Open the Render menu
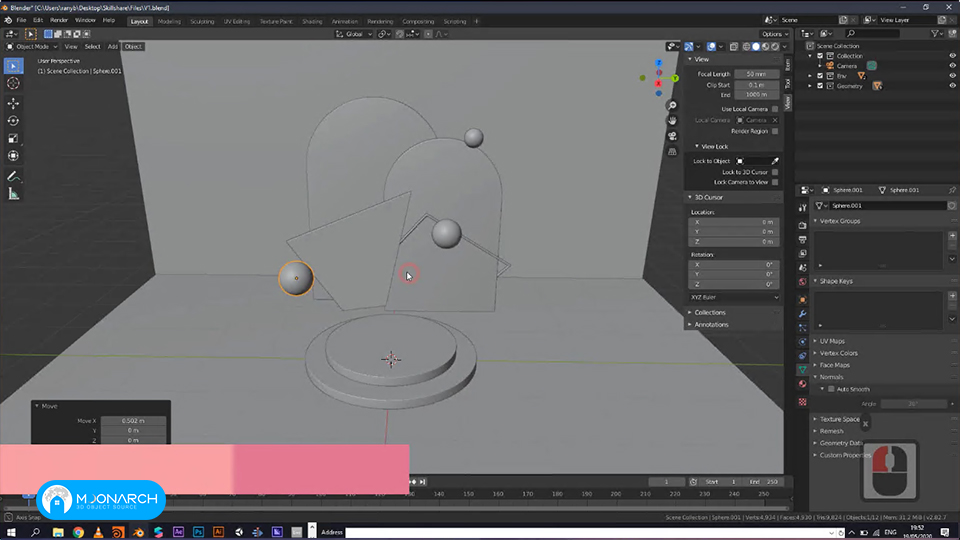 59,20
